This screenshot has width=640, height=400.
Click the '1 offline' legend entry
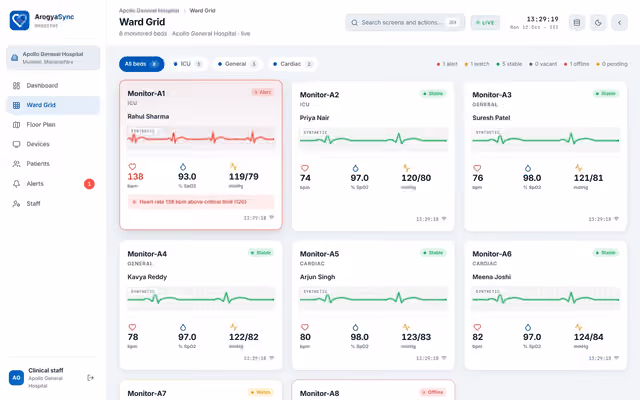click(x=576, y=64)
